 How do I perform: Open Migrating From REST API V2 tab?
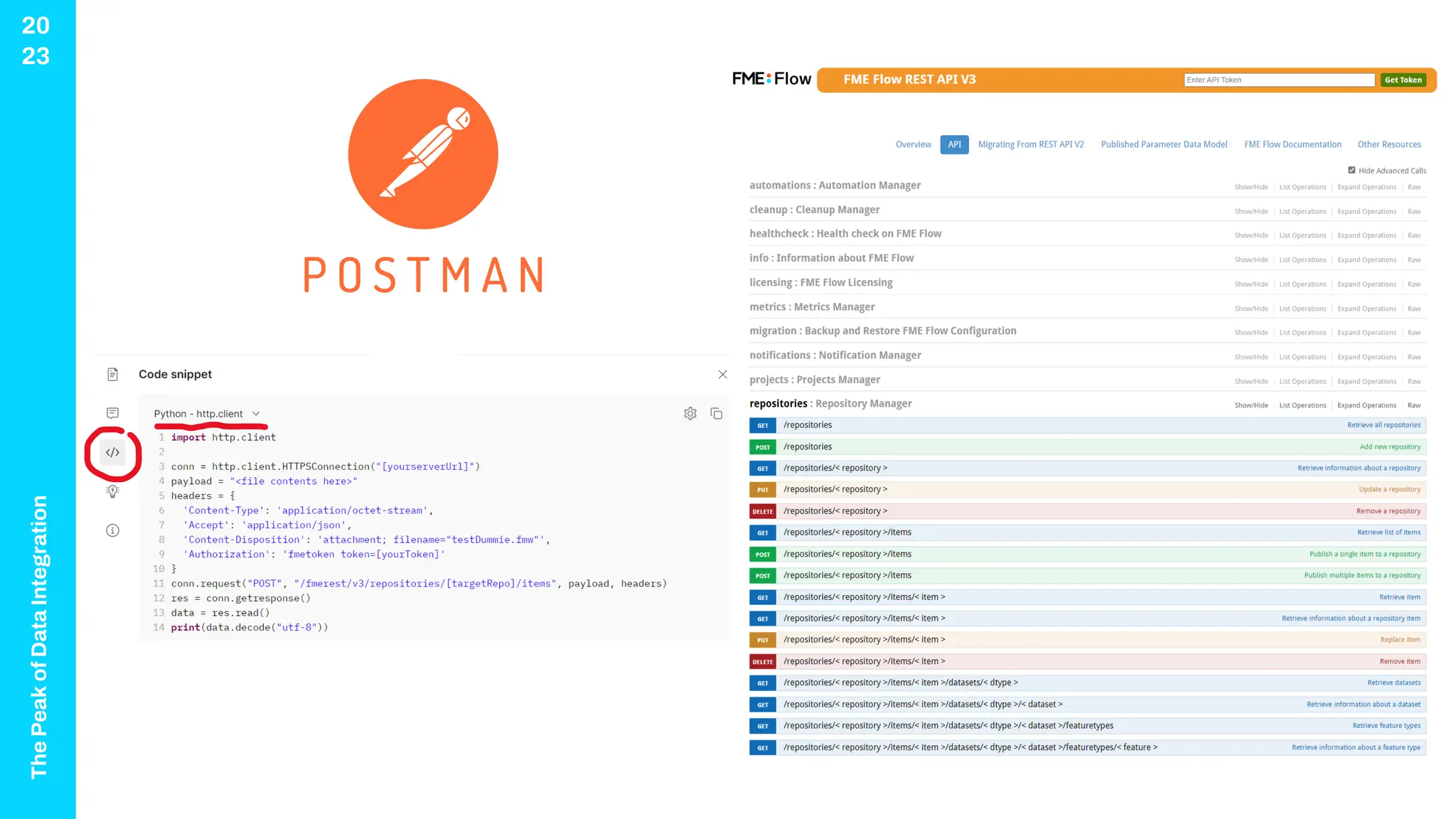pyautogui.click(x=1030, y=144)
